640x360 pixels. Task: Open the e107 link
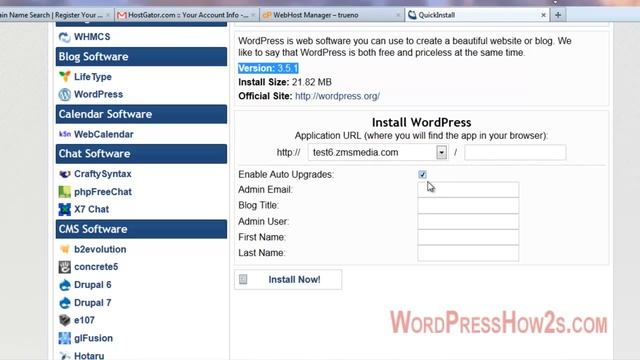(84, 320)
